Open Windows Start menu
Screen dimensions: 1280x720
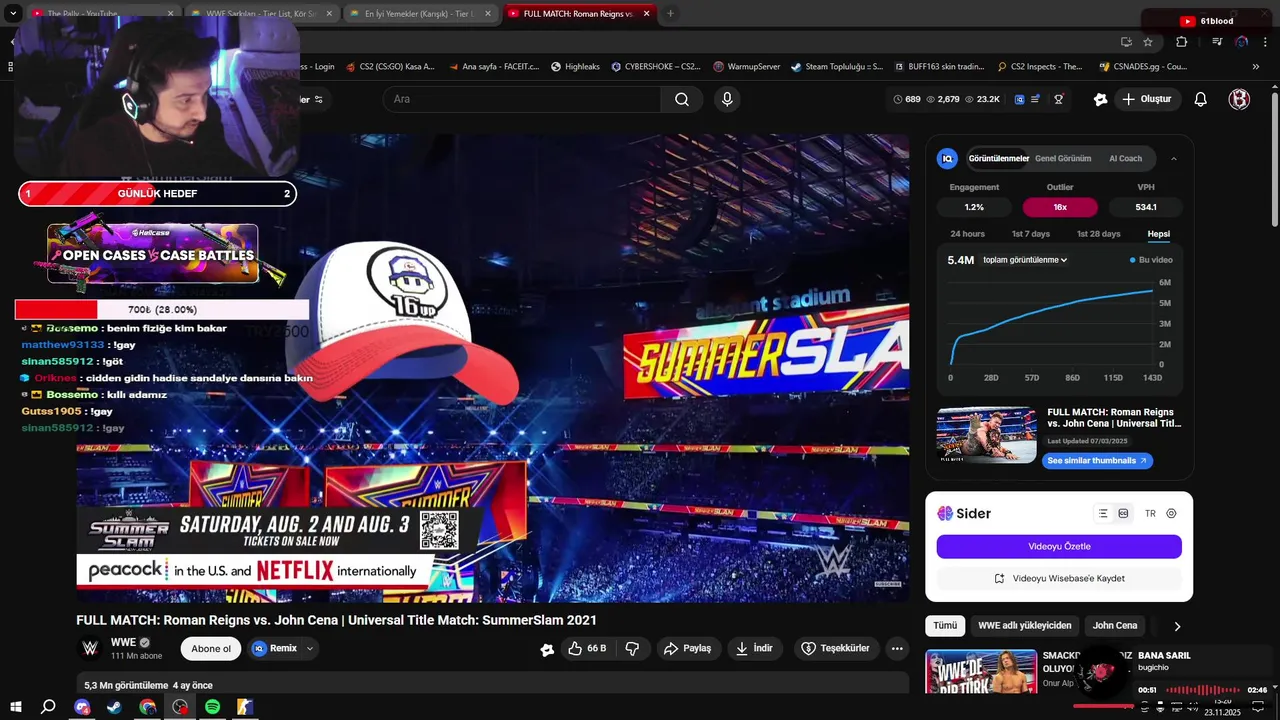16,707
